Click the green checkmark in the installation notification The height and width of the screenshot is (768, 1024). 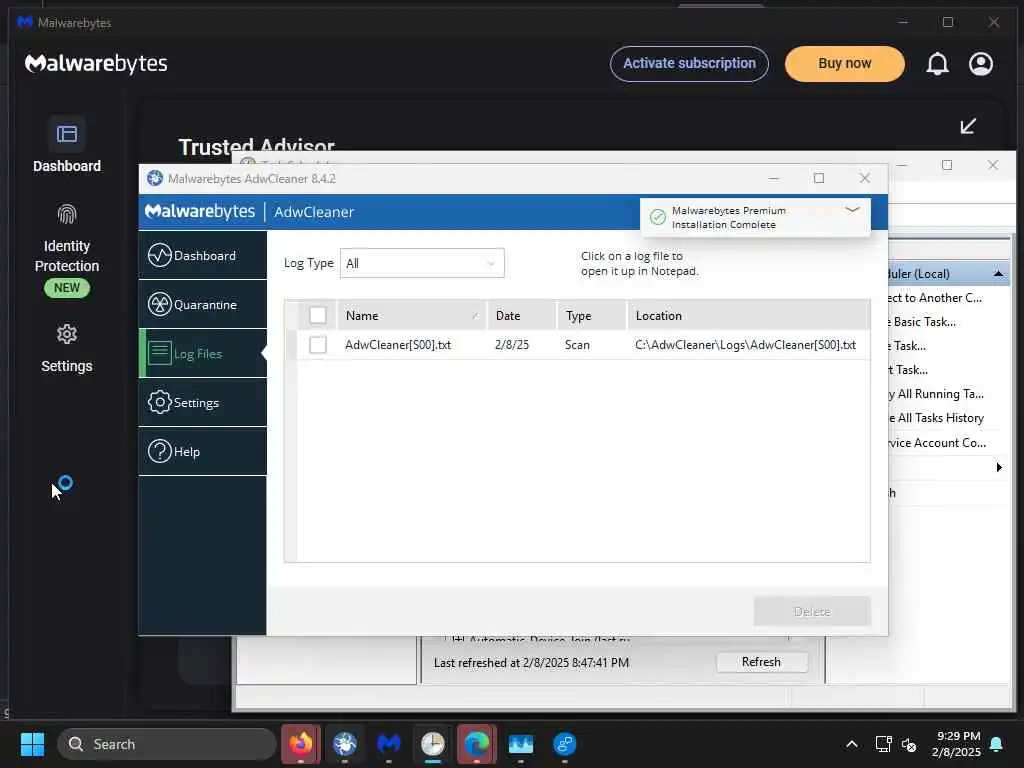[x=658, y=217]
